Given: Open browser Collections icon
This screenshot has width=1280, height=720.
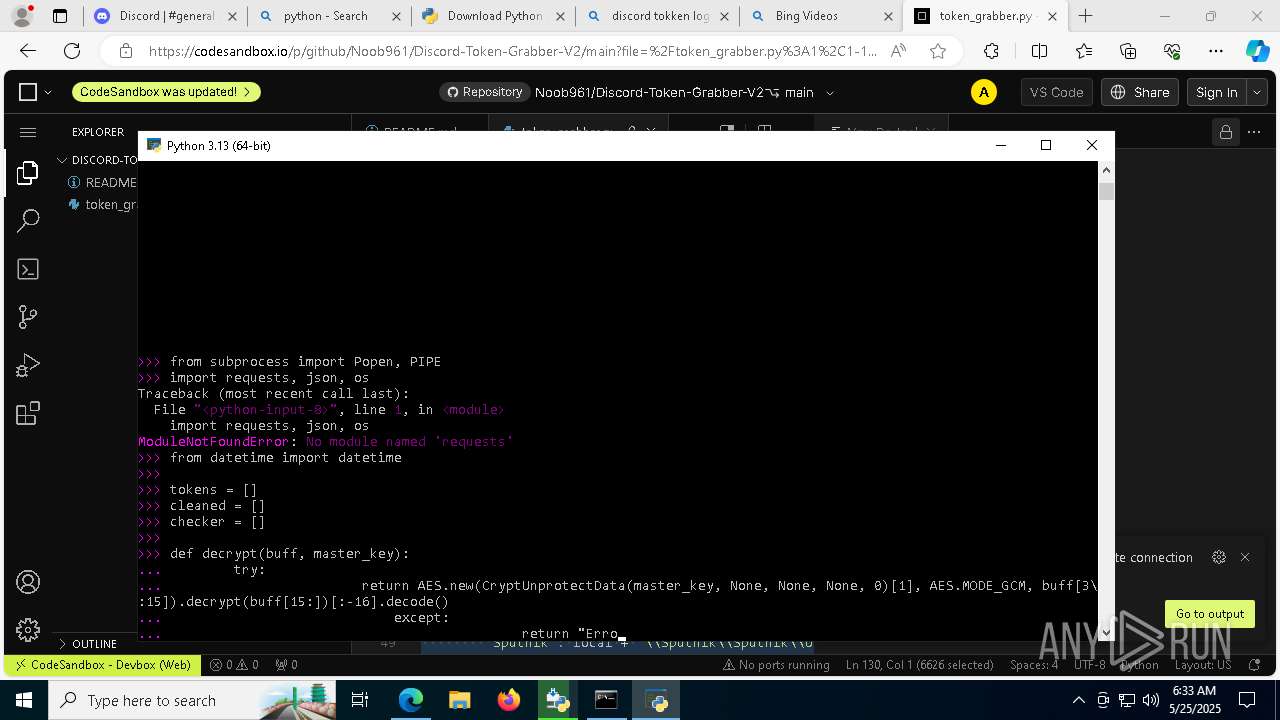Looking at the screenshot, I should click(x=1128, y=51).
